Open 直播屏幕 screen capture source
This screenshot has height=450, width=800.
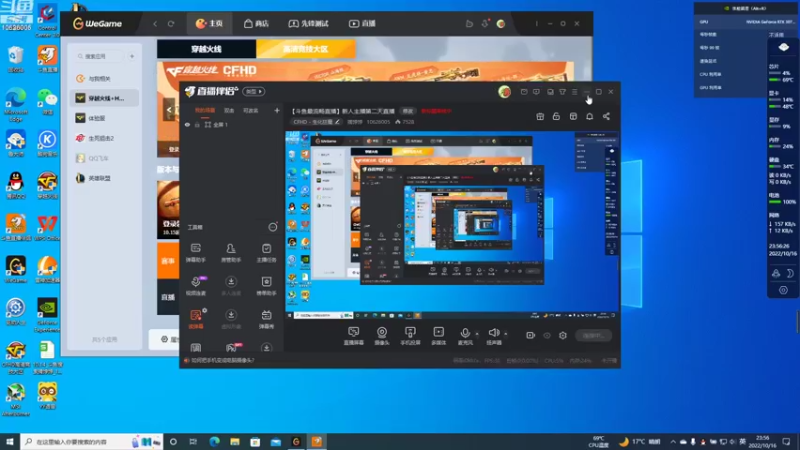[354, 336]
